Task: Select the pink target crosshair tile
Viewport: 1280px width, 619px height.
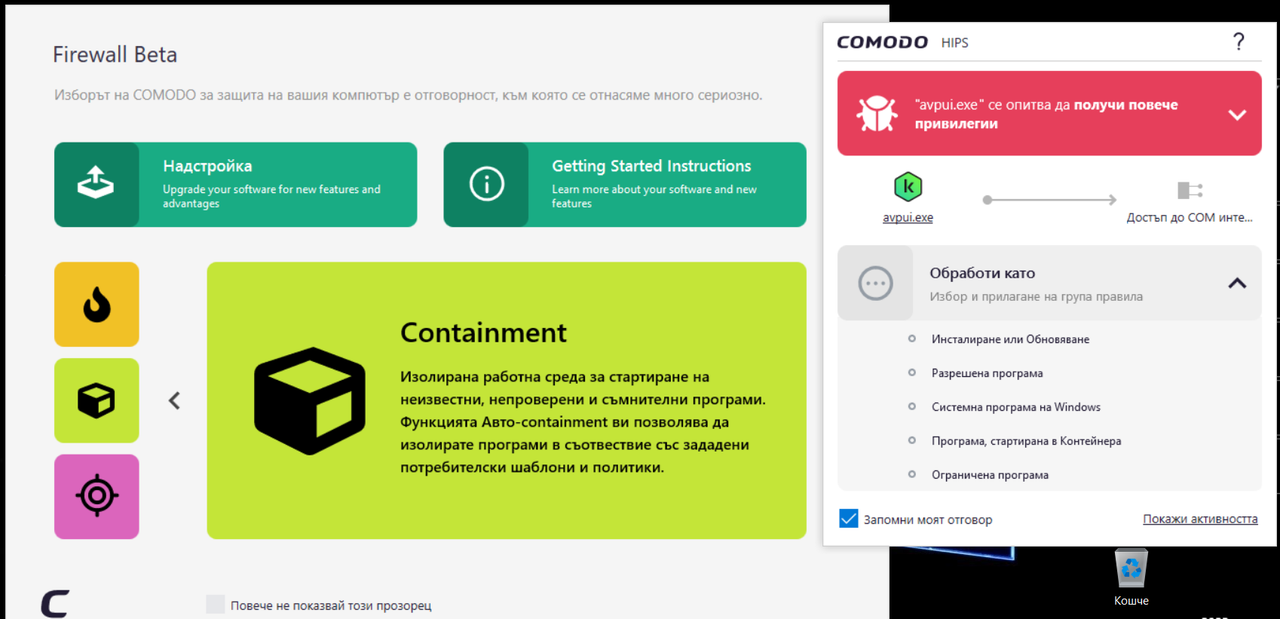Action: pos(96,496)
